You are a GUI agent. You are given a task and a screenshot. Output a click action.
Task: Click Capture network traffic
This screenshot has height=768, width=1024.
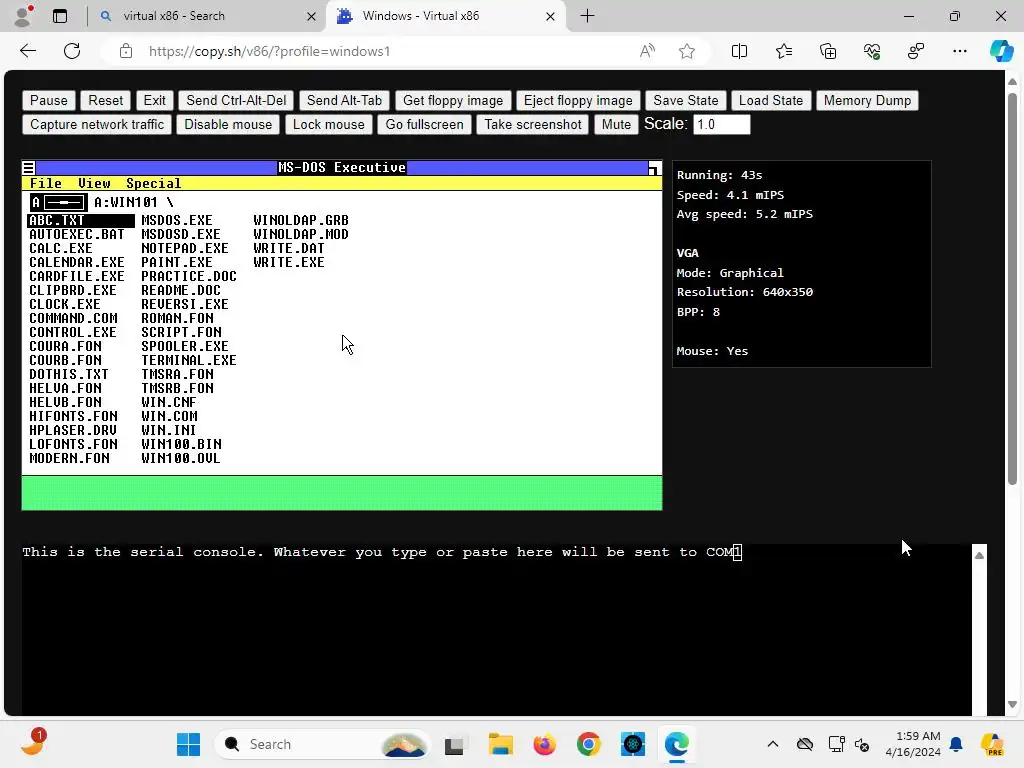(x=97, y=125)
